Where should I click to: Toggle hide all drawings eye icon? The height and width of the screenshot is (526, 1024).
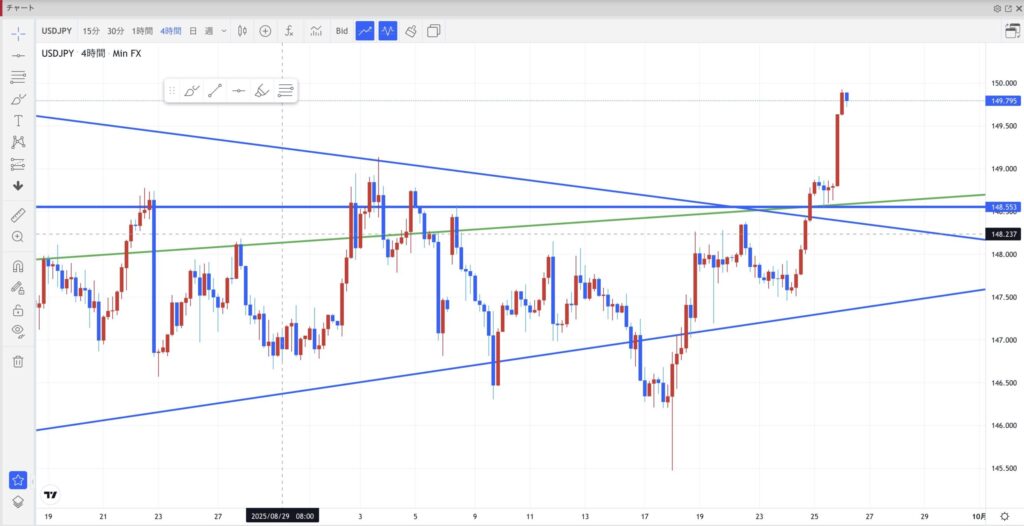(x=18, y=331)
